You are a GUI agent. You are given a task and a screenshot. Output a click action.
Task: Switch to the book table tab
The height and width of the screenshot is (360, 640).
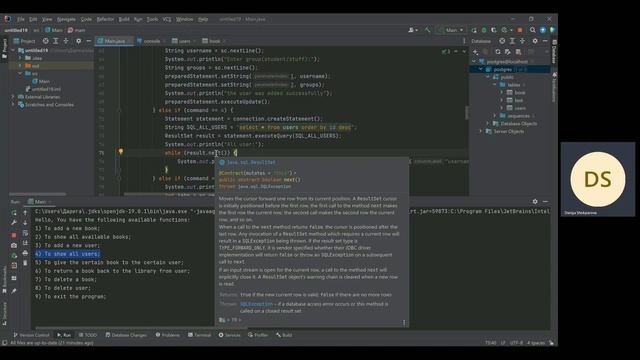pos(214,41)
